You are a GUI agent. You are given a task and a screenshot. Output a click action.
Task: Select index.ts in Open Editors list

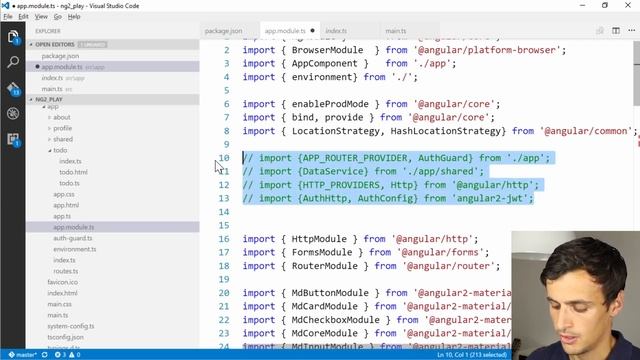113,78
